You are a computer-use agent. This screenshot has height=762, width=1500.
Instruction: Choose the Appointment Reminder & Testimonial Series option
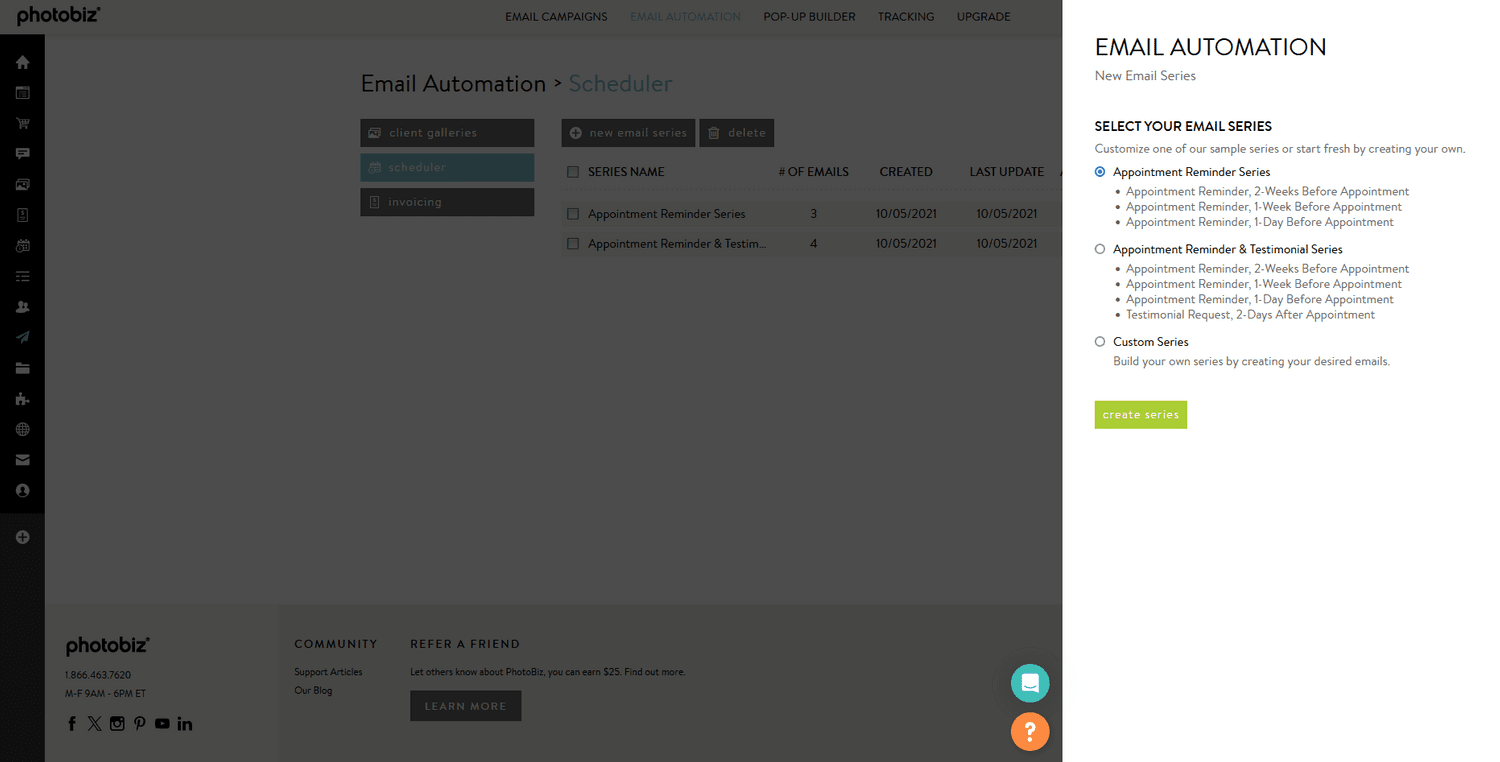pyautogui.click(x=1099, y=249)
